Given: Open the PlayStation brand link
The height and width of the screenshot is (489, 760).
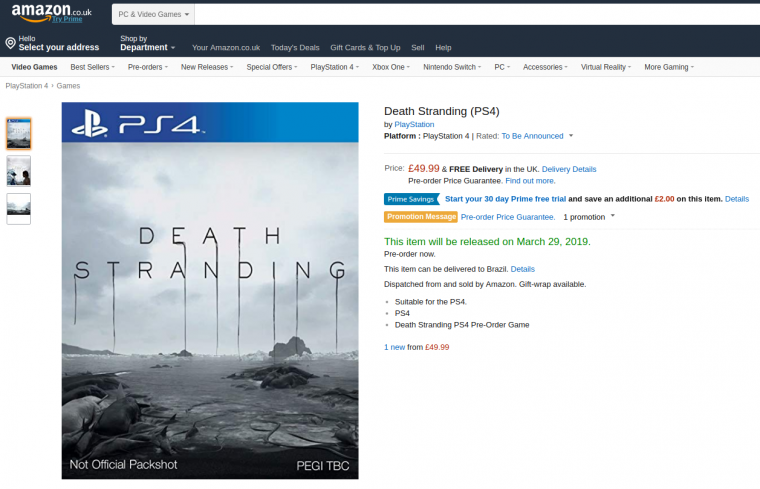Looking at the screenshot, I should (x=414, y=124).
